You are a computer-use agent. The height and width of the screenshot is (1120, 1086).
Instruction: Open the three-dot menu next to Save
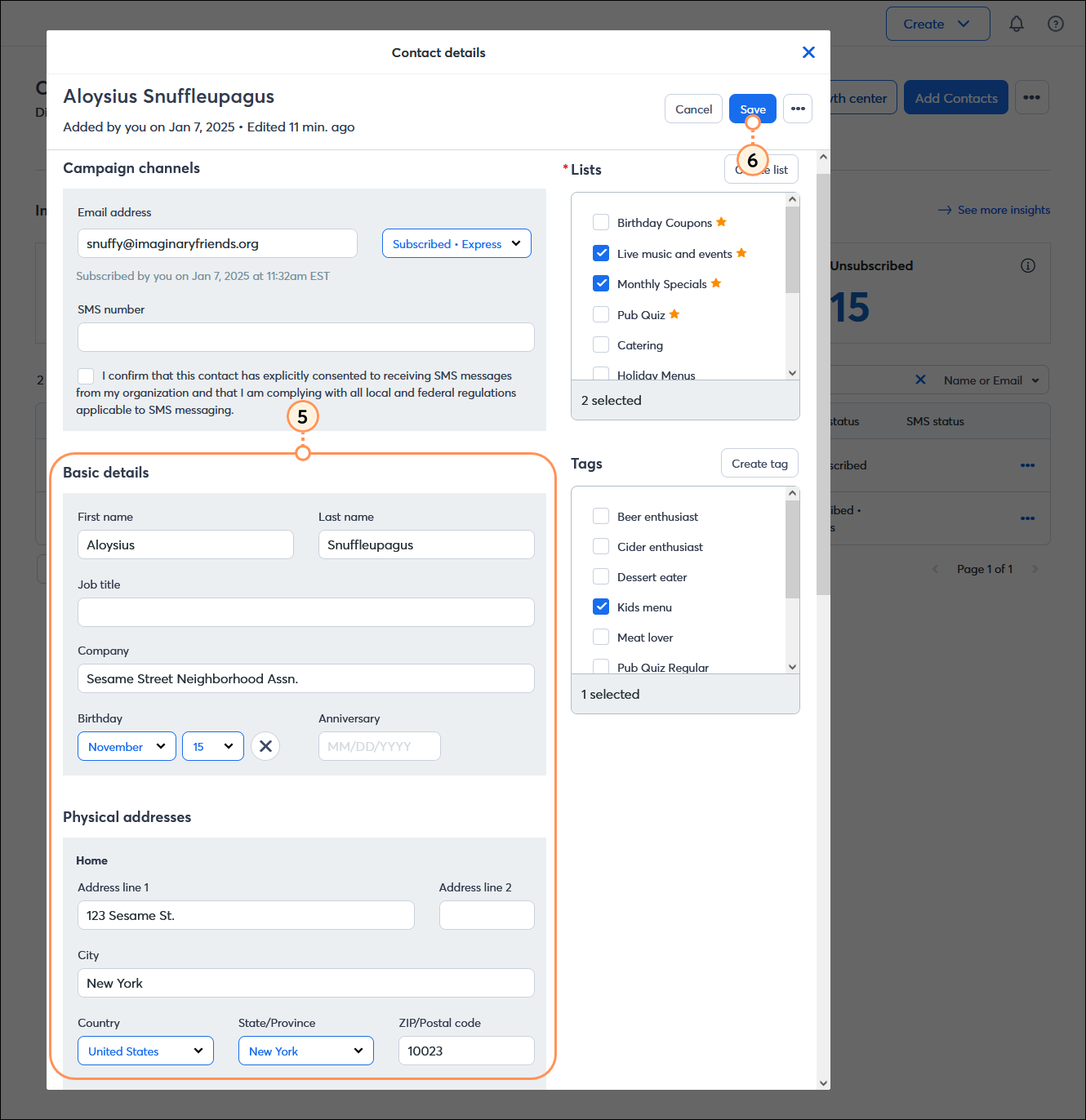[798, 109]
